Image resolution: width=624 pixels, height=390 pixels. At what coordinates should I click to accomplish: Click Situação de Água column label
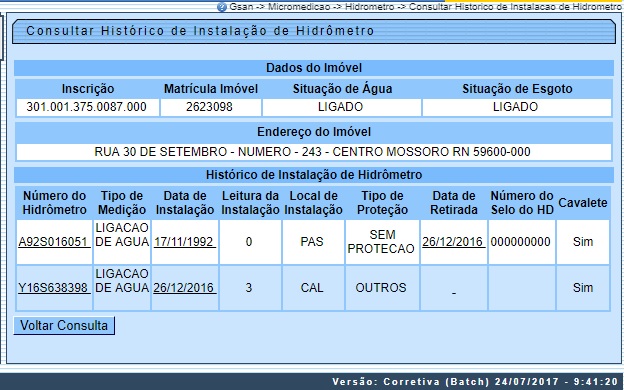[x=343, y=89]
